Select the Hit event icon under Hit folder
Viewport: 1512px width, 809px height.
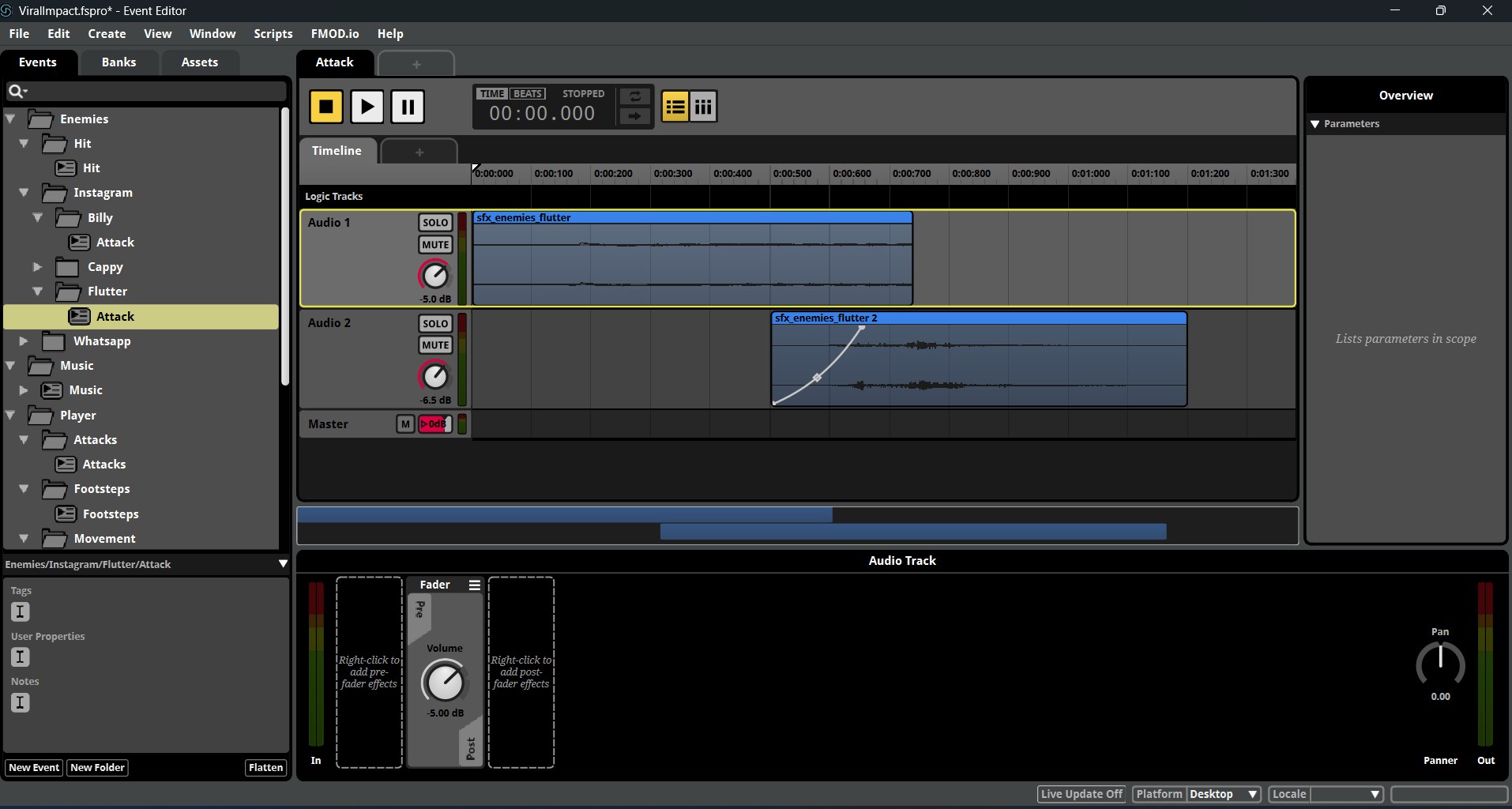pos(66,168)
